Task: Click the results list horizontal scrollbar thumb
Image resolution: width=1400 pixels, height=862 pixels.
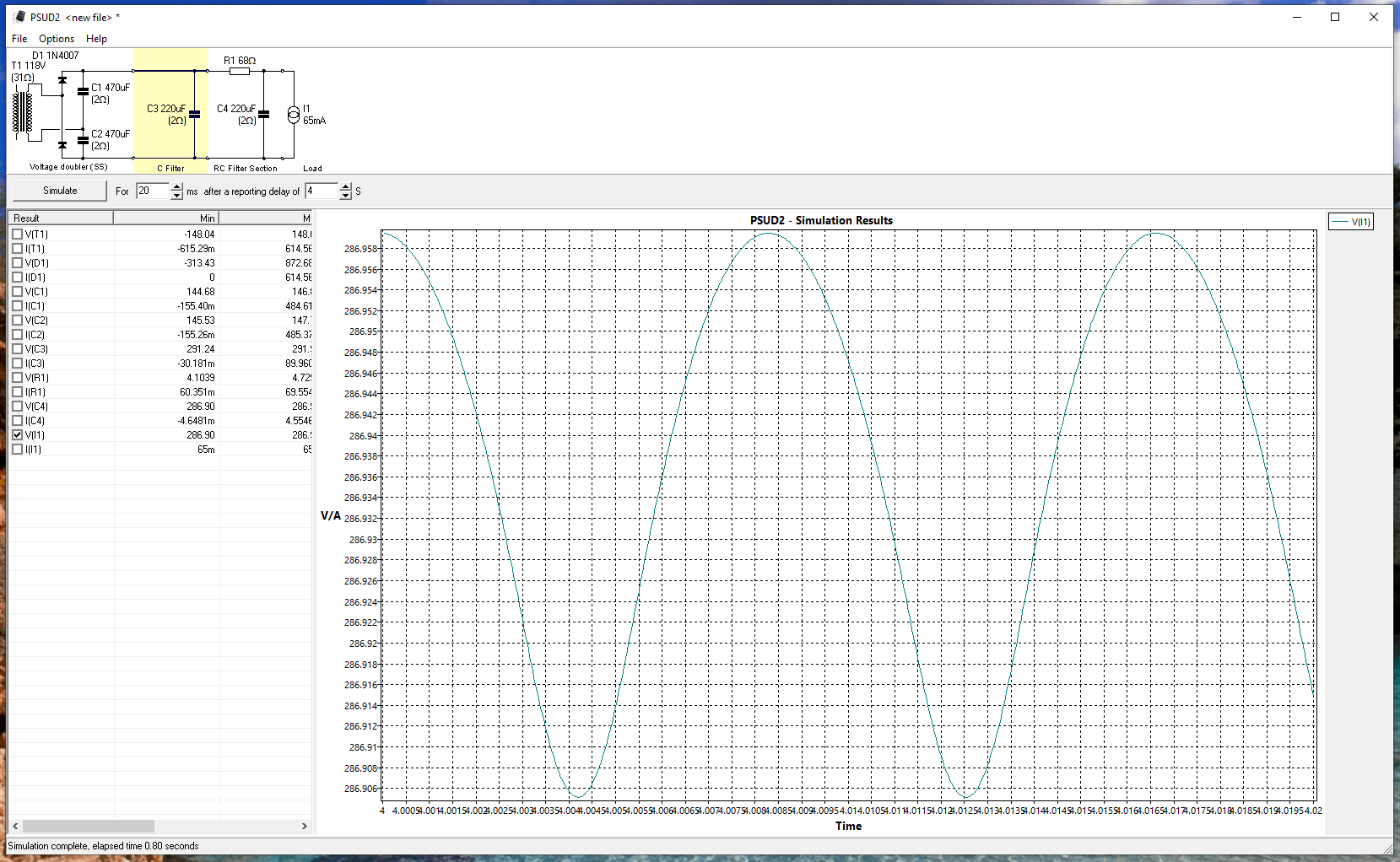Action: pyautogui.click(x=89, y=827)
